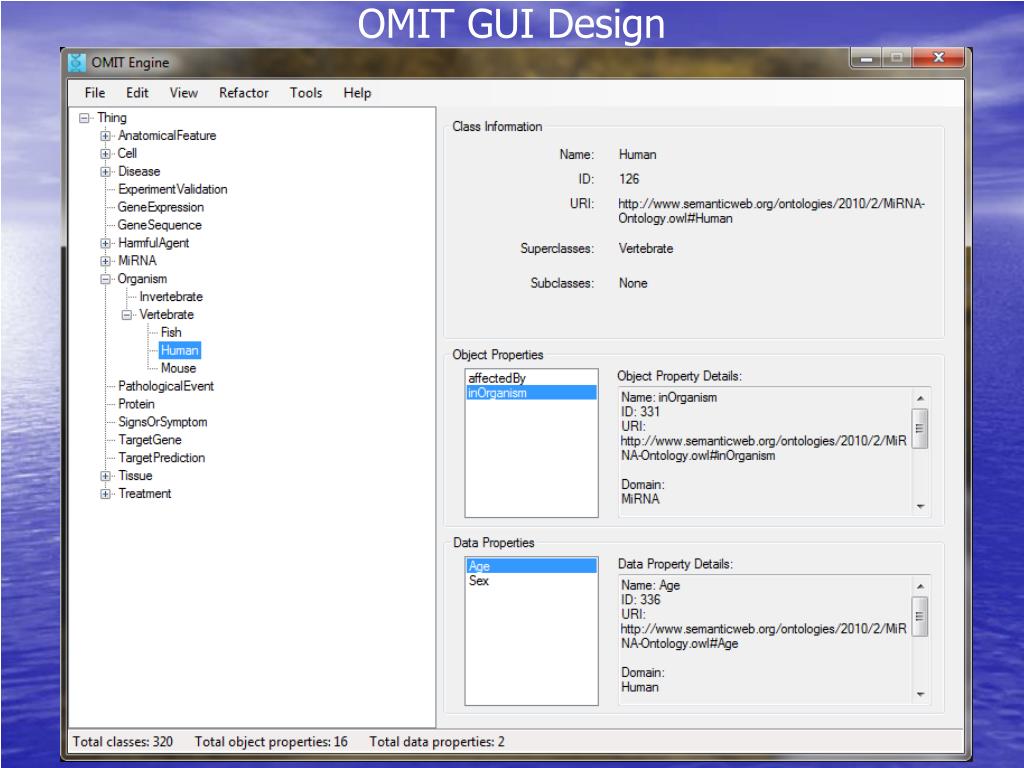Select Sex in Data Properties list
The image size is (1024, 768).
[x=531, y=581]
